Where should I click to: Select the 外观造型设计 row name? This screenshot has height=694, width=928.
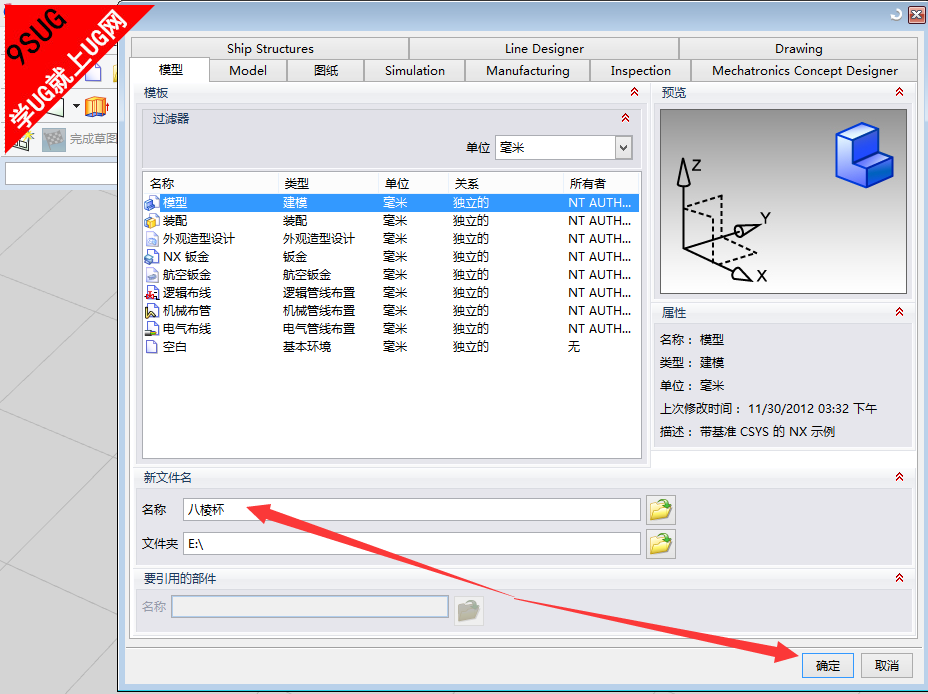tap(199, 239)
